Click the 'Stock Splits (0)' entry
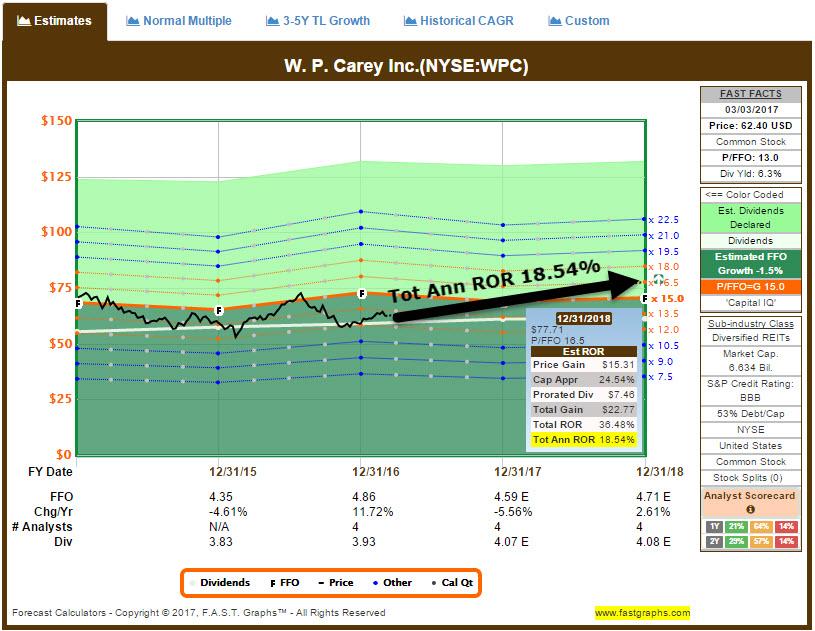Screen dimensions: 815x631 (751, 478)
